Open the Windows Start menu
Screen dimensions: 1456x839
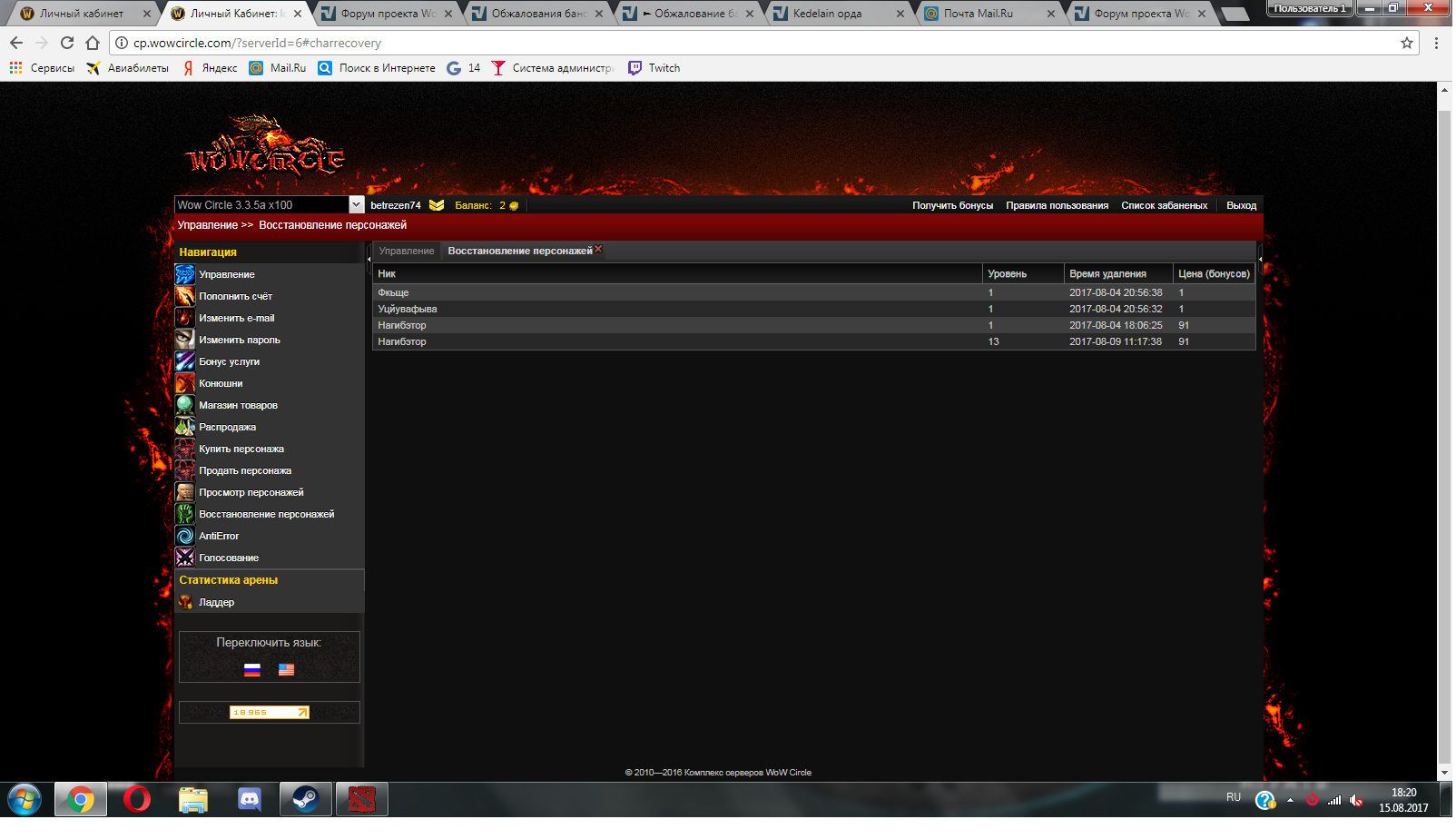tap(25, 800)
